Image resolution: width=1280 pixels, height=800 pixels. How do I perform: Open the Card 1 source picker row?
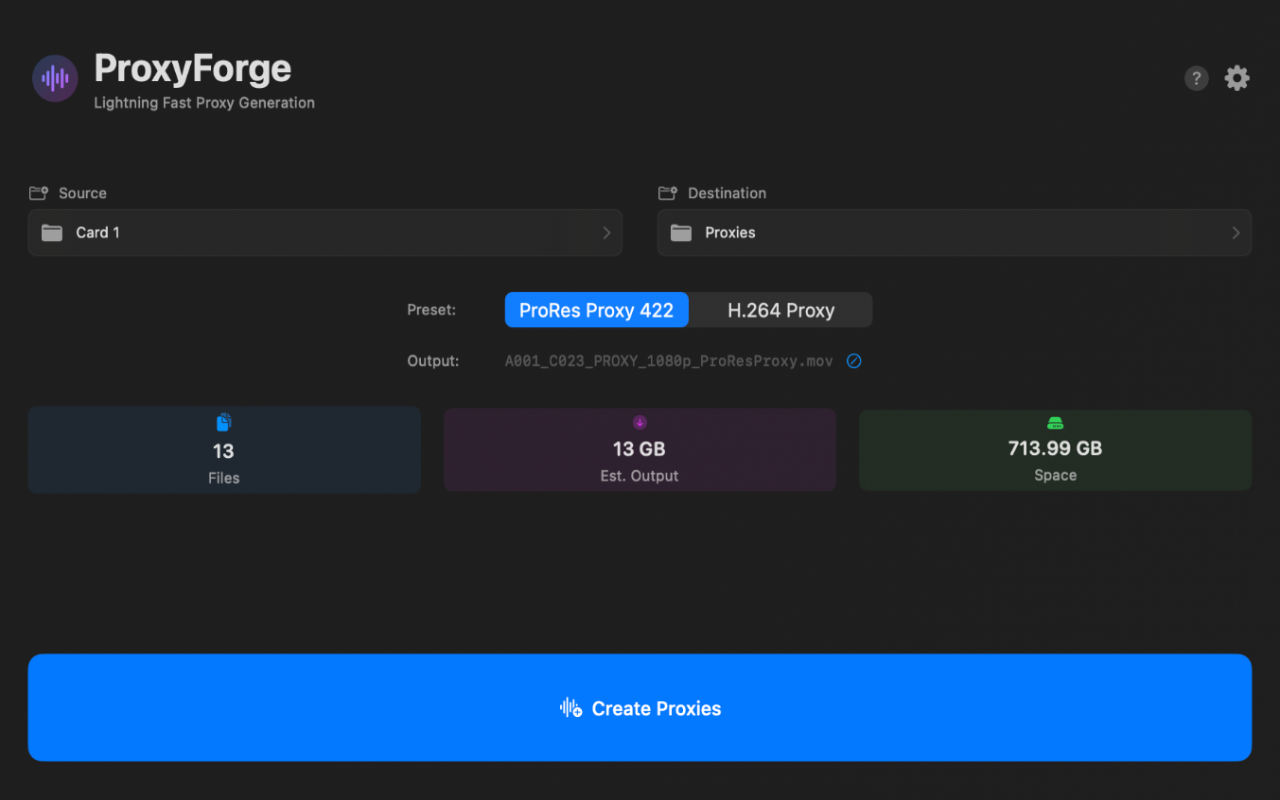[325, 232]
